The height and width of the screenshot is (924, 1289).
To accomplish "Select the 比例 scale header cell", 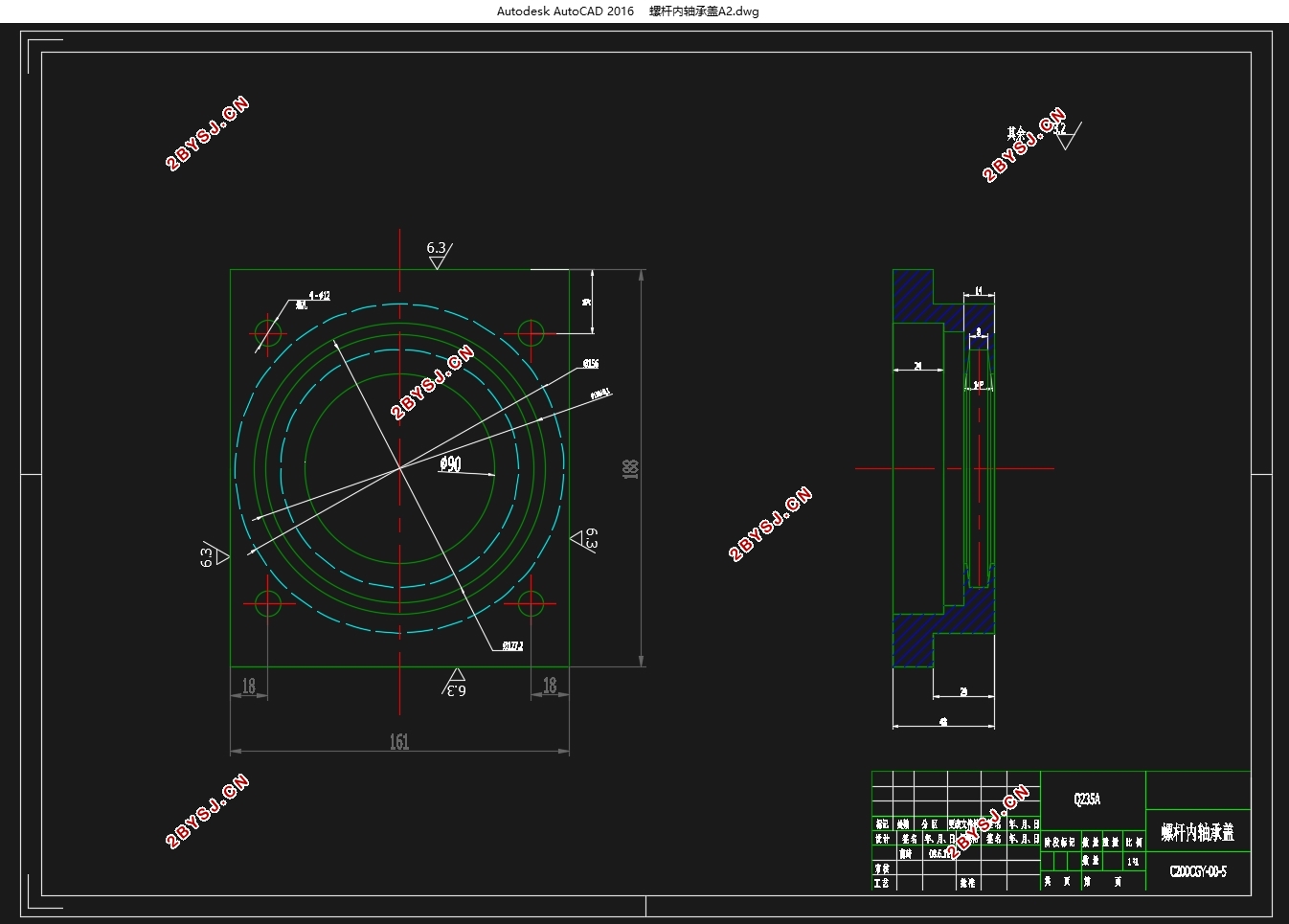I will pos(1134,842).
